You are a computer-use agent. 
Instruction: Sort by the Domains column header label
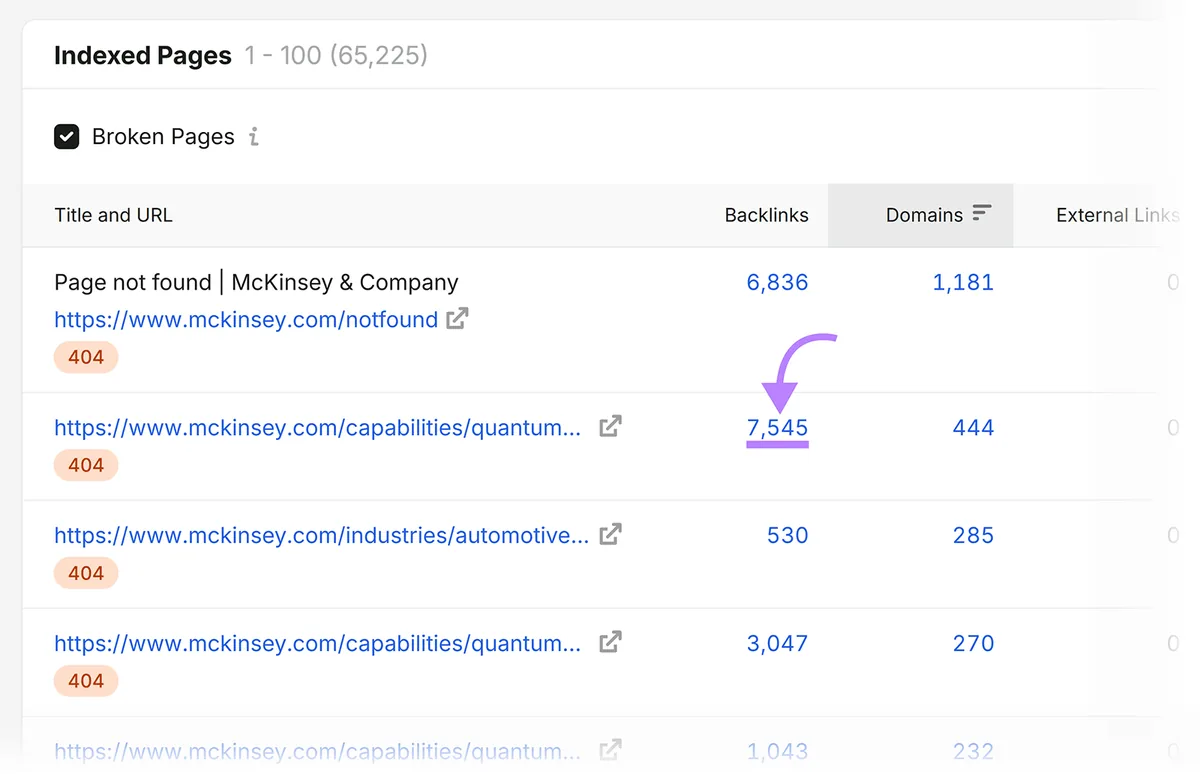pos(924,215)
